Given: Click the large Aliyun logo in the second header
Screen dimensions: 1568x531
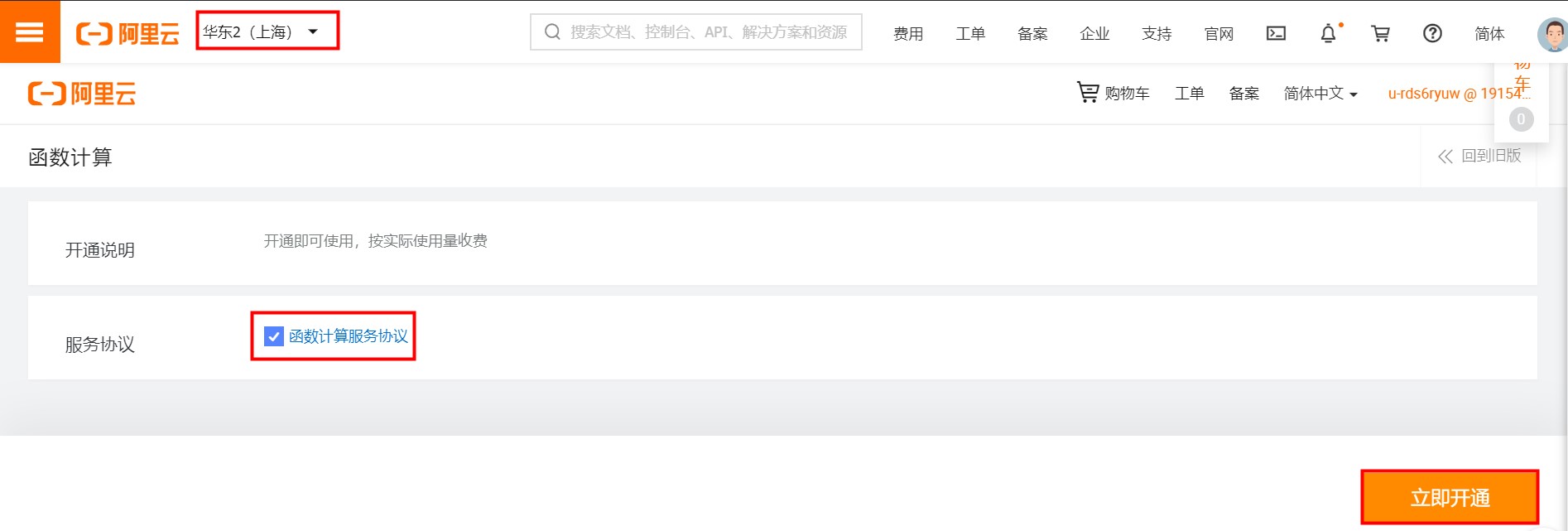Looking at the screenshot, I should (x=82, y=94).
